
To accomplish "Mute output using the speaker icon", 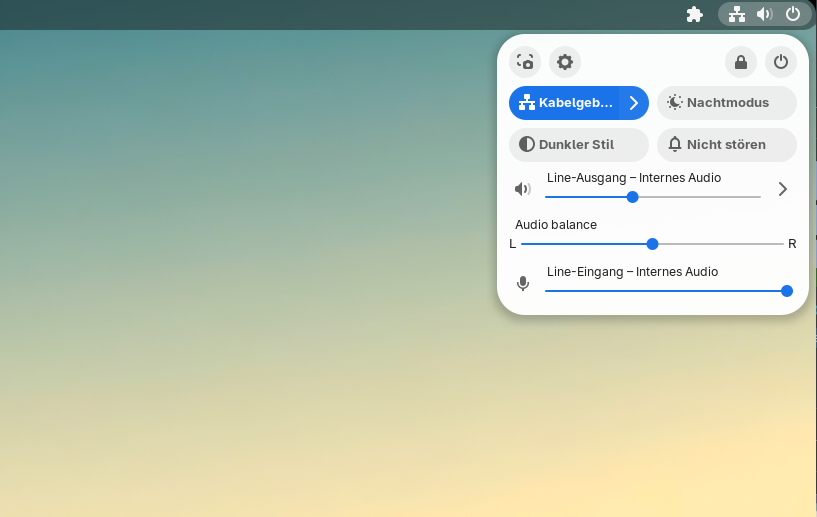I will (x=522, y=189).
